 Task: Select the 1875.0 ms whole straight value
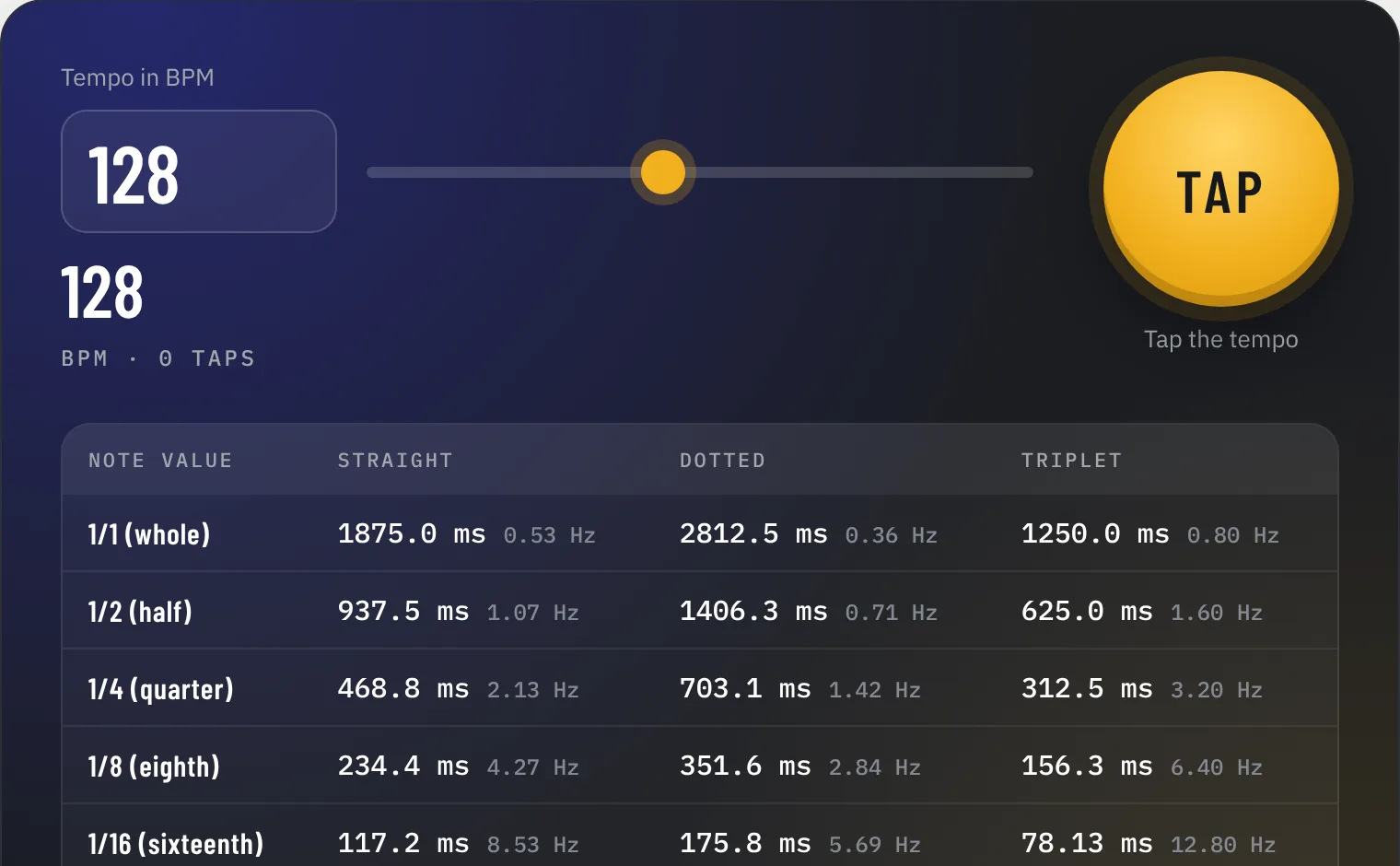412,534
